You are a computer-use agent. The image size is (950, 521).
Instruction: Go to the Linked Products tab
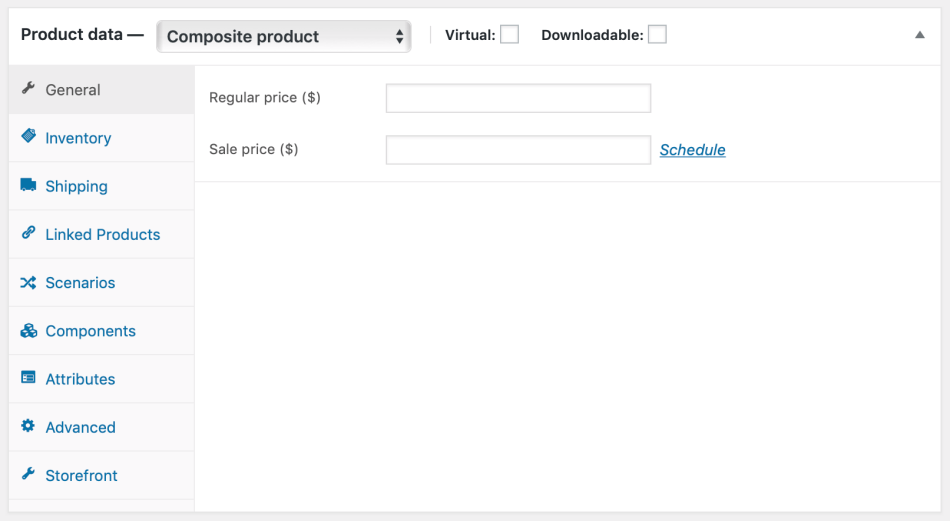pos(102,235)
